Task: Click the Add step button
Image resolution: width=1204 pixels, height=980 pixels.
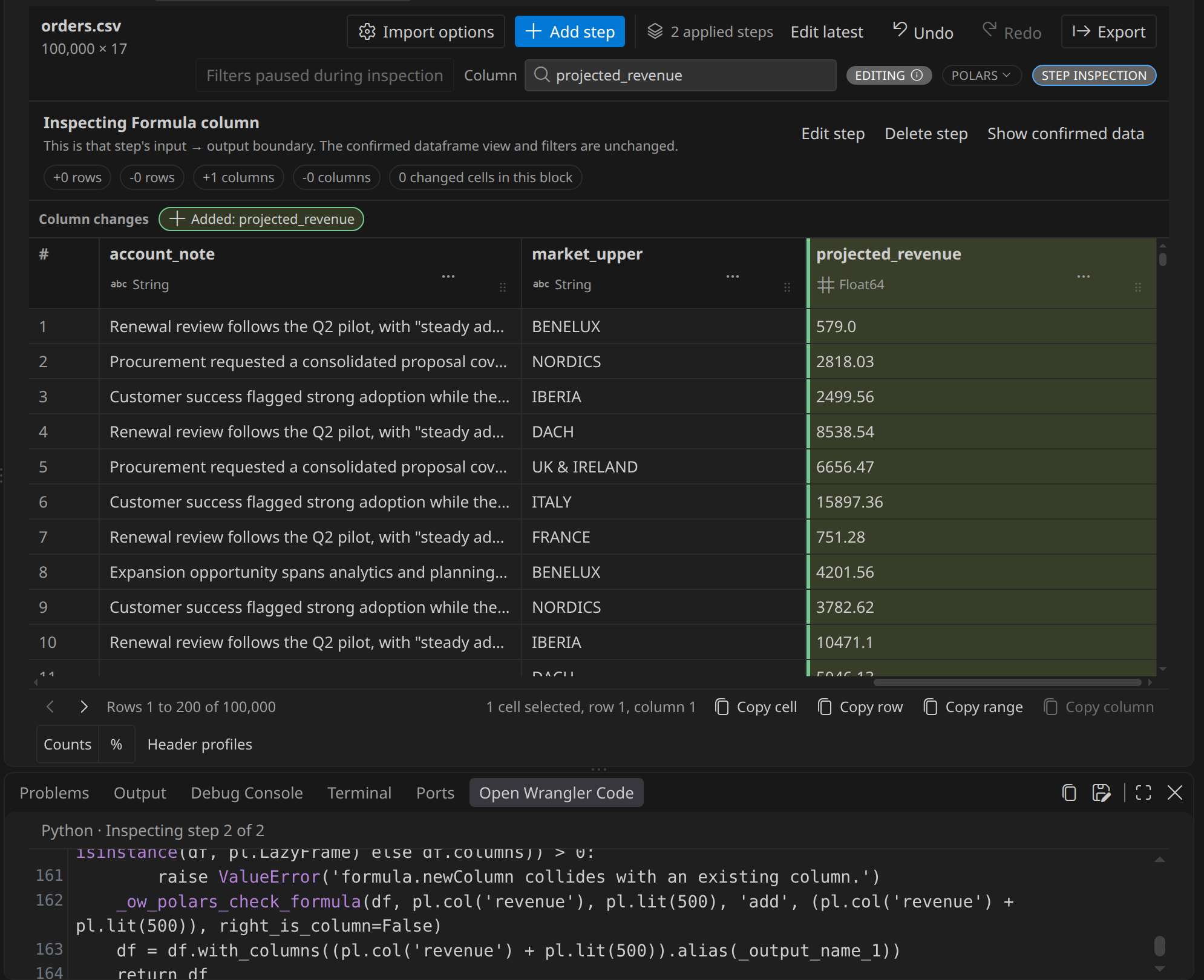Action: click(x=569, y=31)
